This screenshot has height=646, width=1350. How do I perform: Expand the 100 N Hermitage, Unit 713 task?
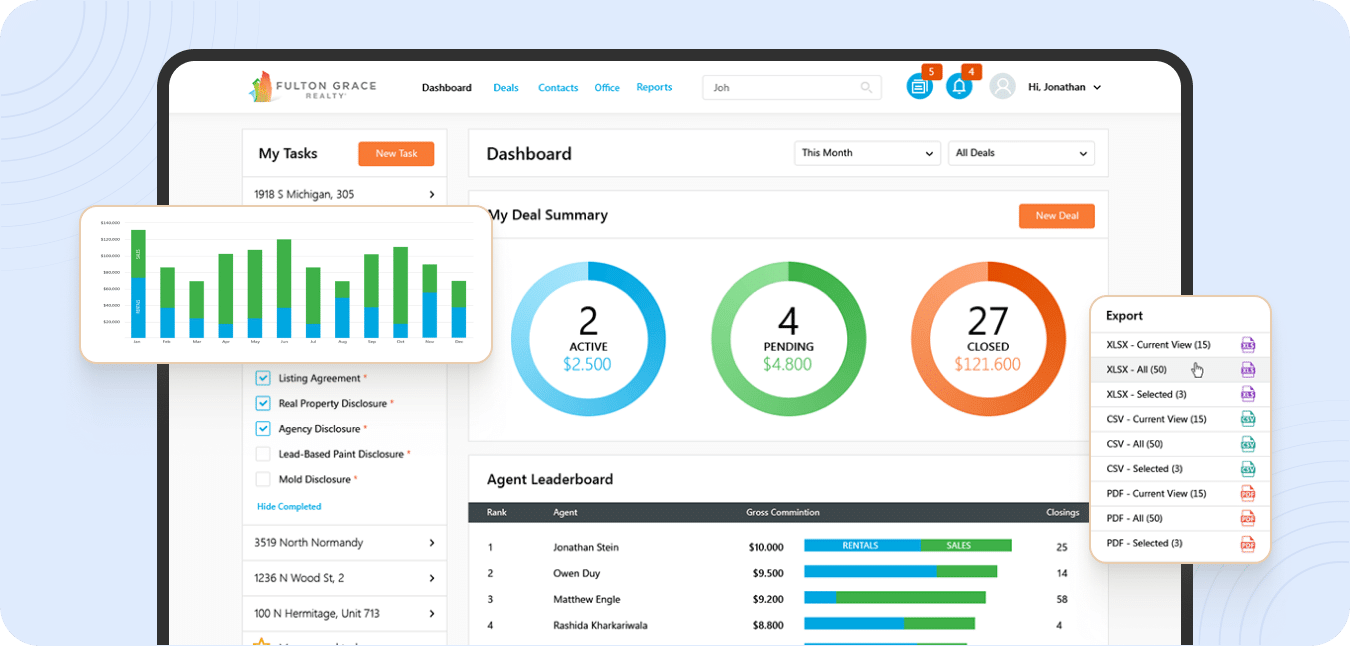(432, 614)
